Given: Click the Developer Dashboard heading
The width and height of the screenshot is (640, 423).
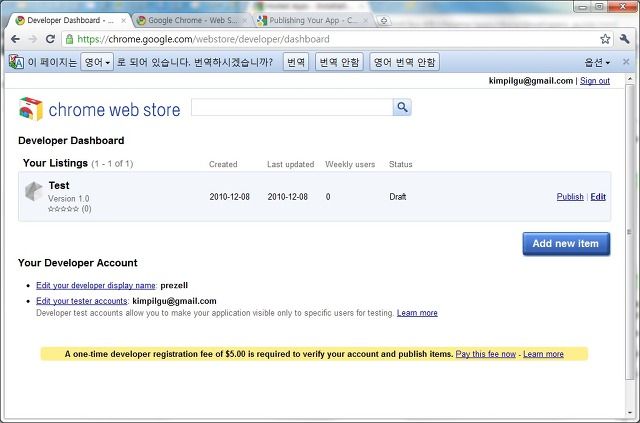Looking at the screenshot, I should pos(71,140).
